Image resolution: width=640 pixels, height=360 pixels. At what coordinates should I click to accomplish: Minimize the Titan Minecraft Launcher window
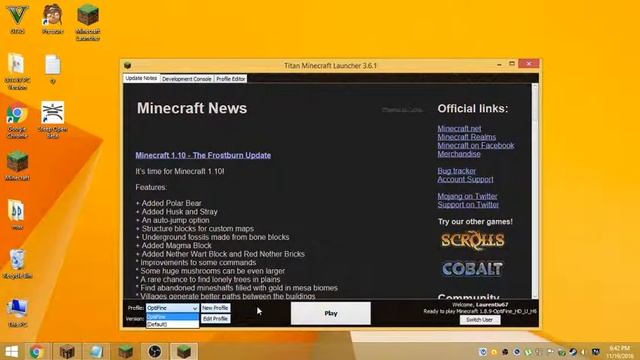499,64
